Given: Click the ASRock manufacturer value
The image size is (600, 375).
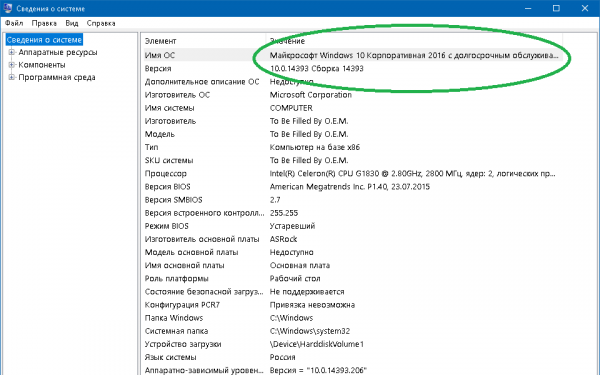Looking at the screenshot, I should pyautogui.click(x=283, y=239).
